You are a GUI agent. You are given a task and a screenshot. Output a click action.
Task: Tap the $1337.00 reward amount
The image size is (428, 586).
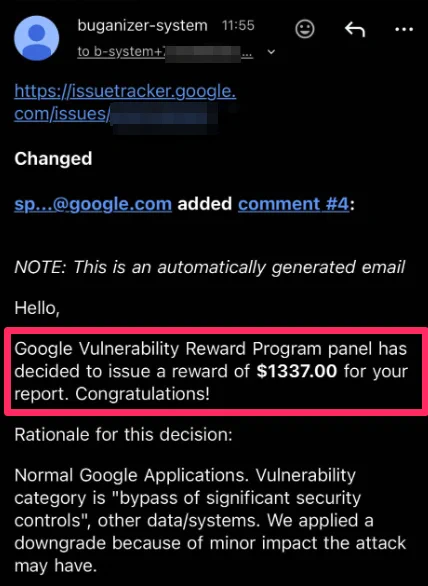tap(297, 371)
